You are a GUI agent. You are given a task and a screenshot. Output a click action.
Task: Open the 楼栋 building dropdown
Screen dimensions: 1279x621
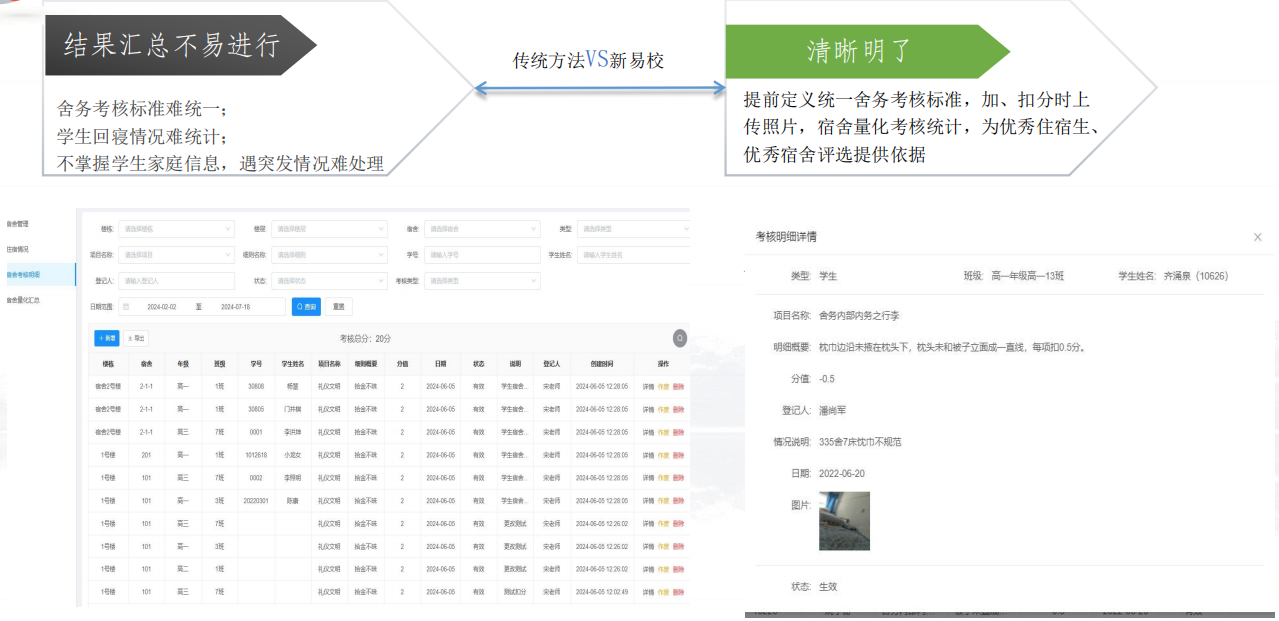point(175,229)
